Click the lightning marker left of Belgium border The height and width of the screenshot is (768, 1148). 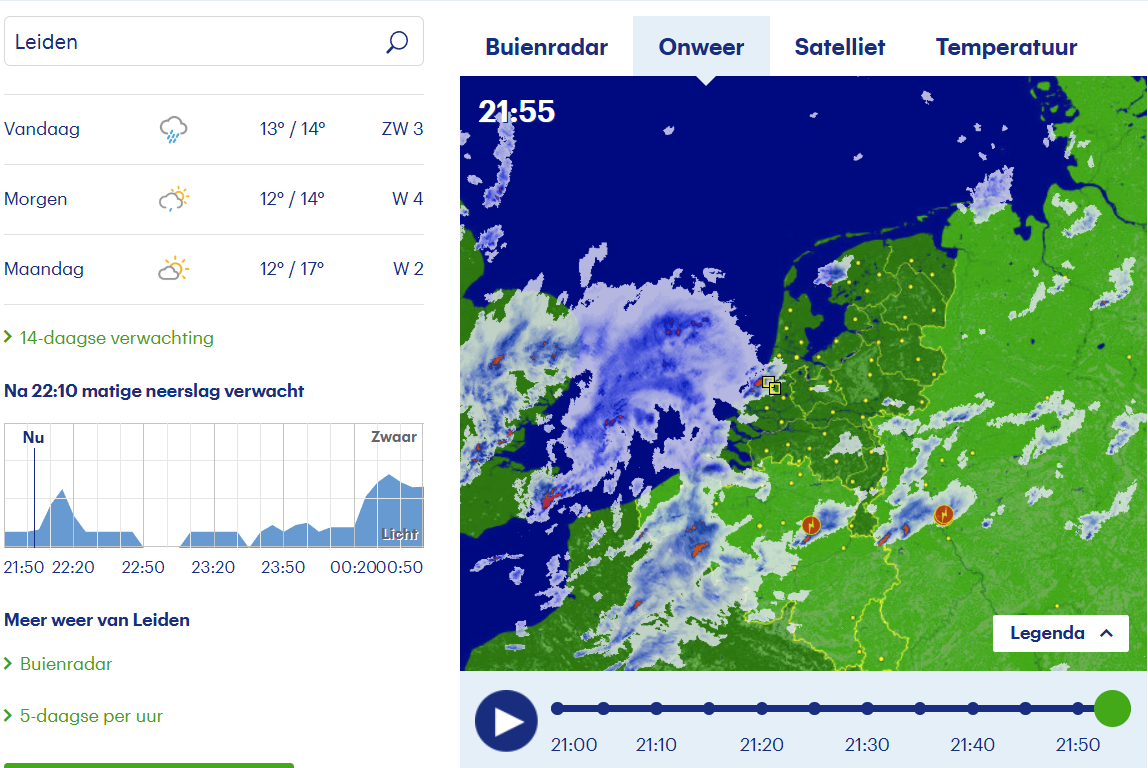(810, 525)
